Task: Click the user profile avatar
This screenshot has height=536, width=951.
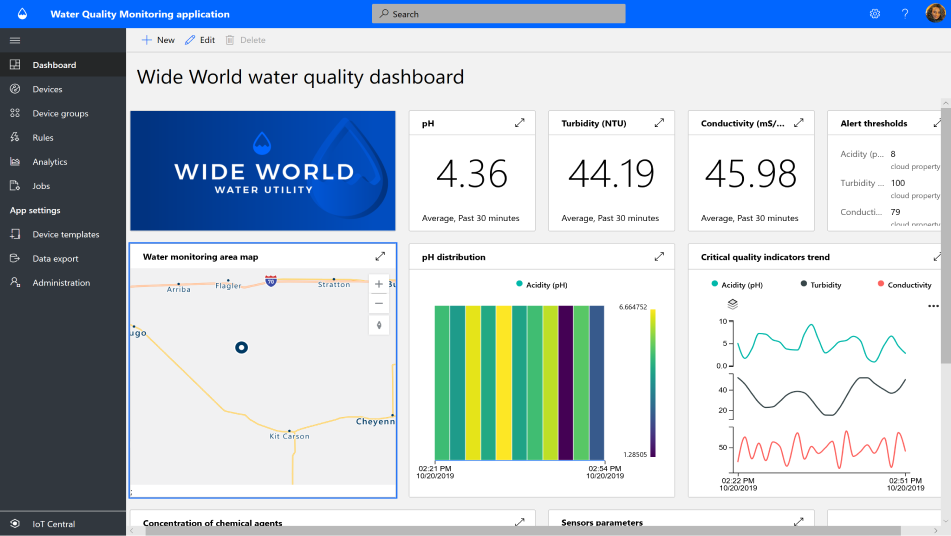Action: (934, 14)
